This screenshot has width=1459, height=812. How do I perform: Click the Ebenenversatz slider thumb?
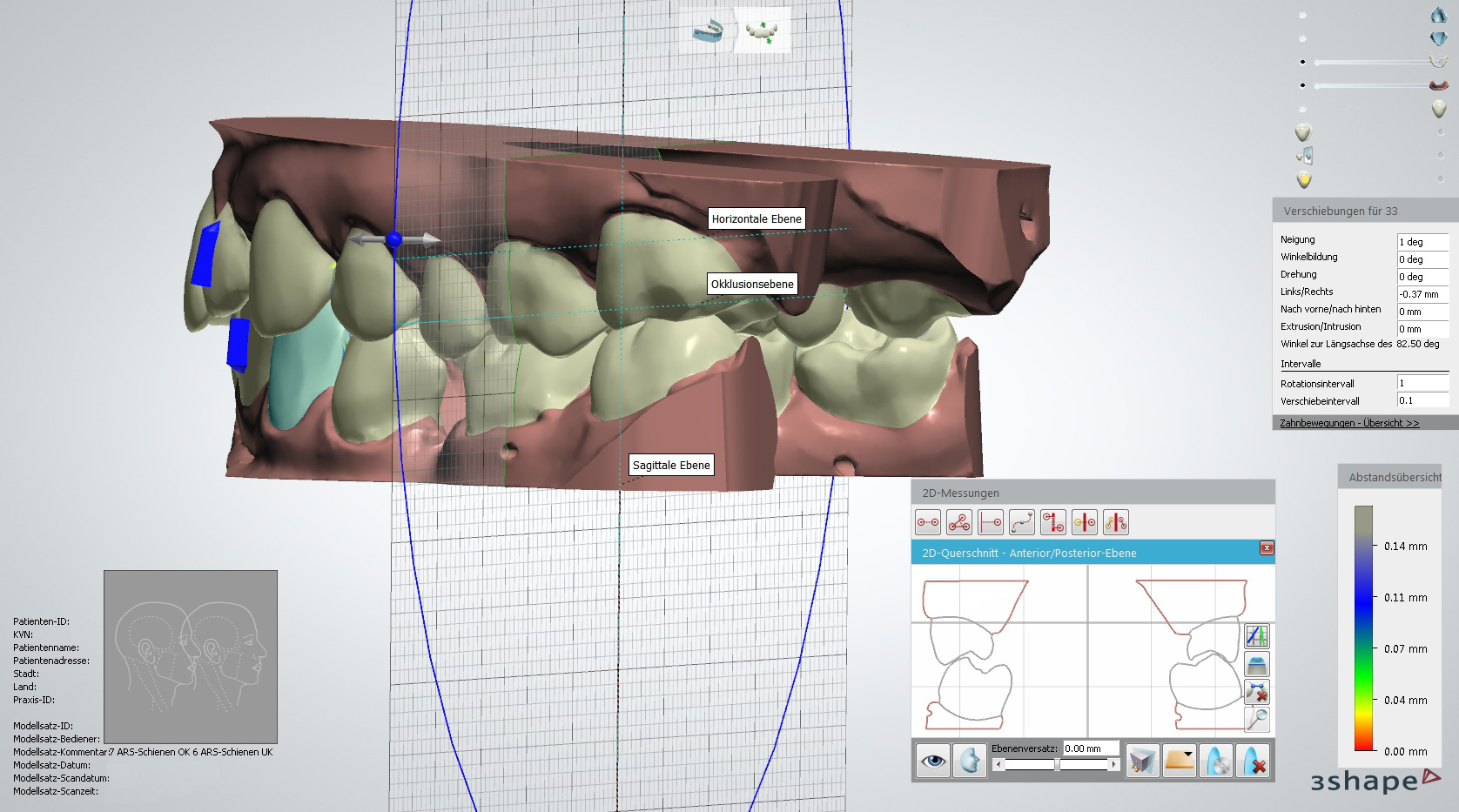(x=1056, y=765)
